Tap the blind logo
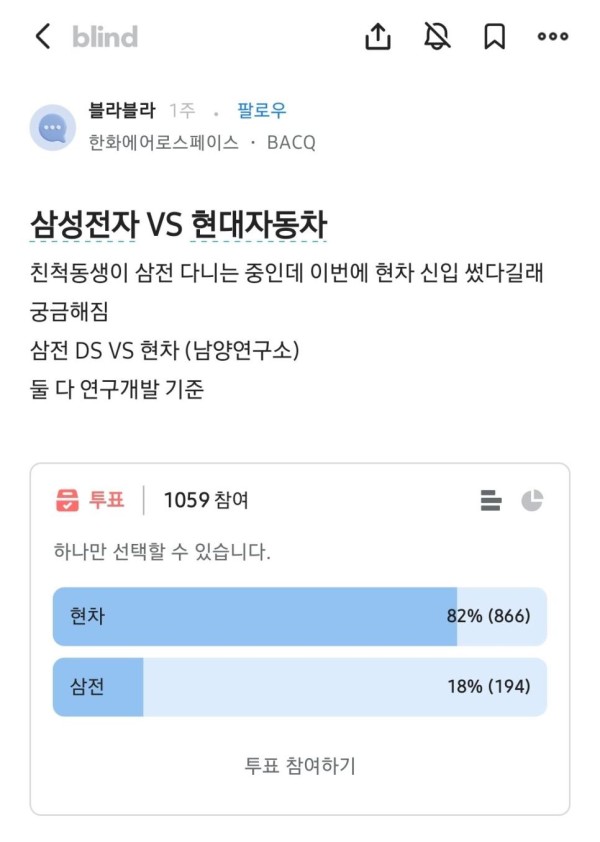This screenshot has height=842, width=600. [x=105, y=37]
